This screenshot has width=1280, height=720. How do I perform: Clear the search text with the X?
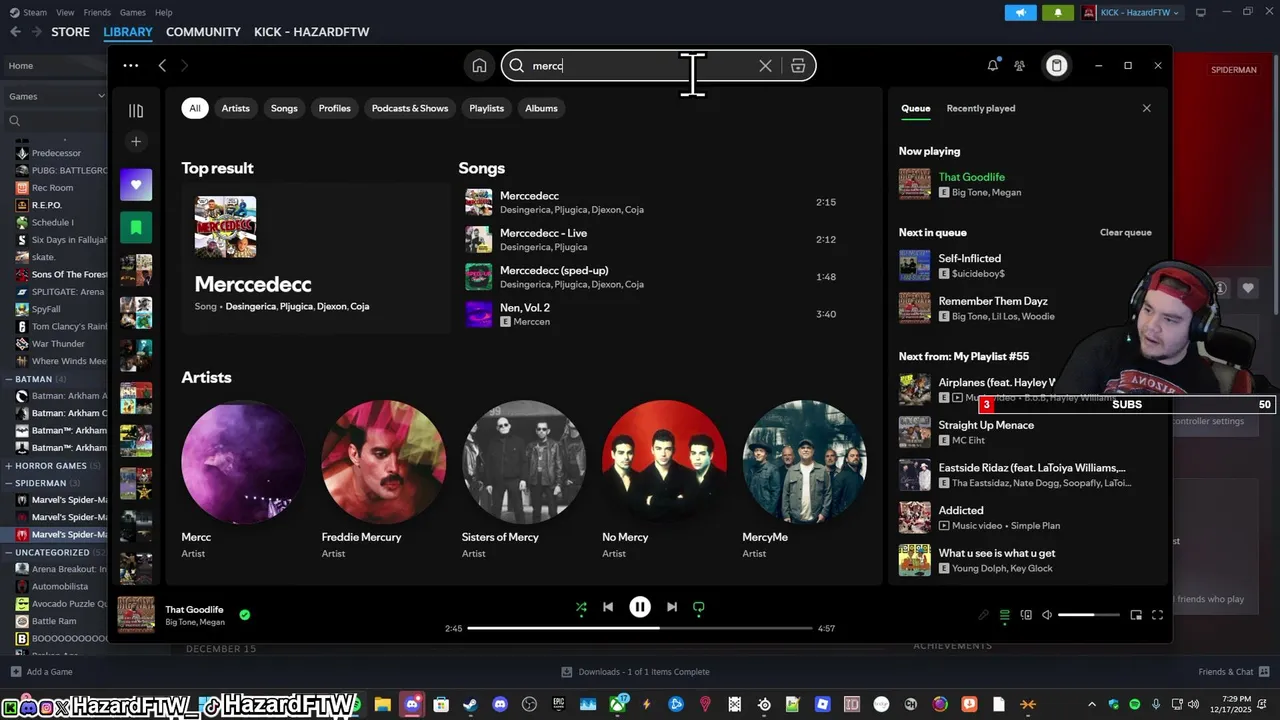pyautogui.click(x=765, y=66)
